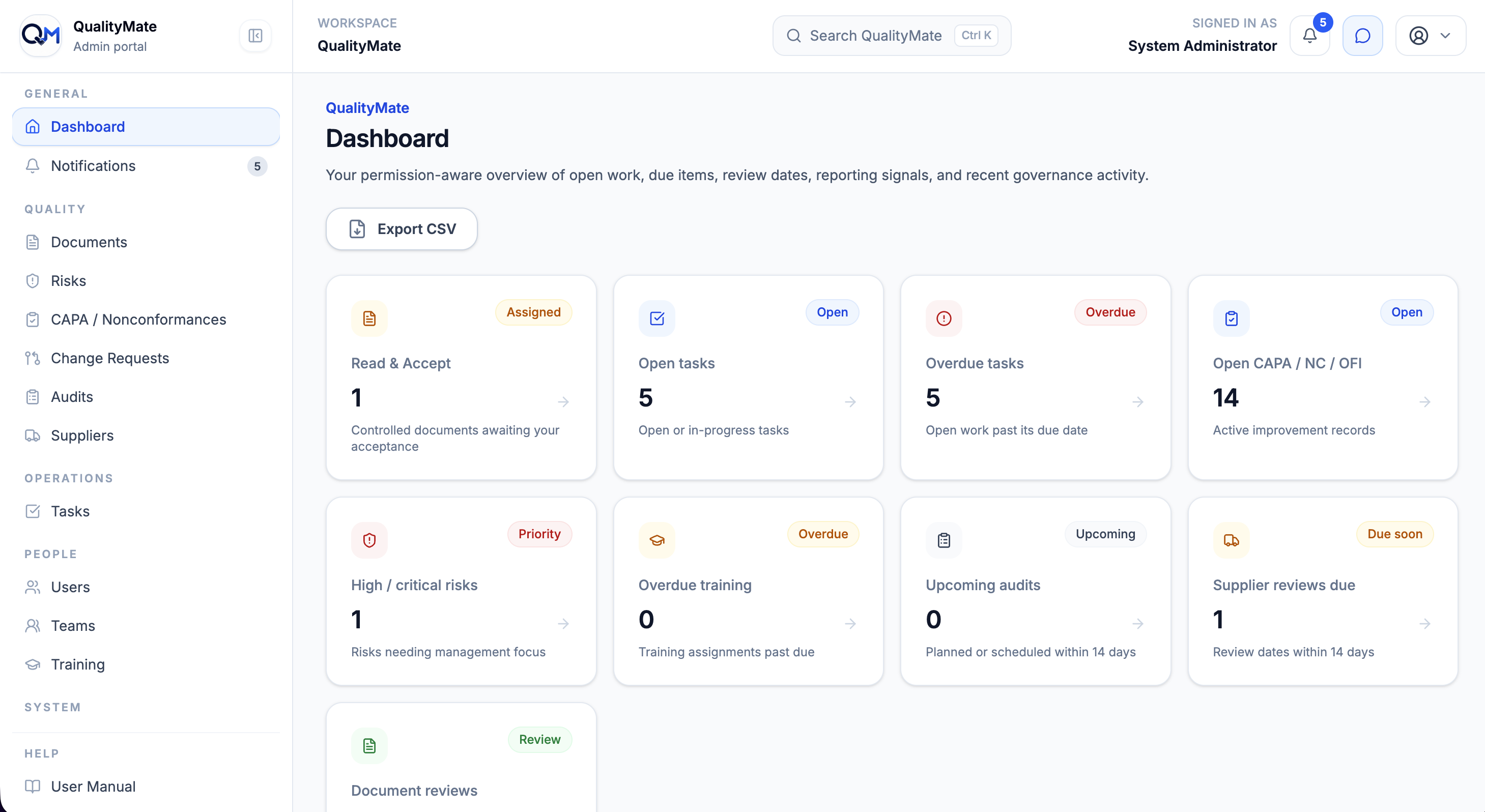Go to Suppliers page
Screen dimensions: 1485x812
(146, 435)
